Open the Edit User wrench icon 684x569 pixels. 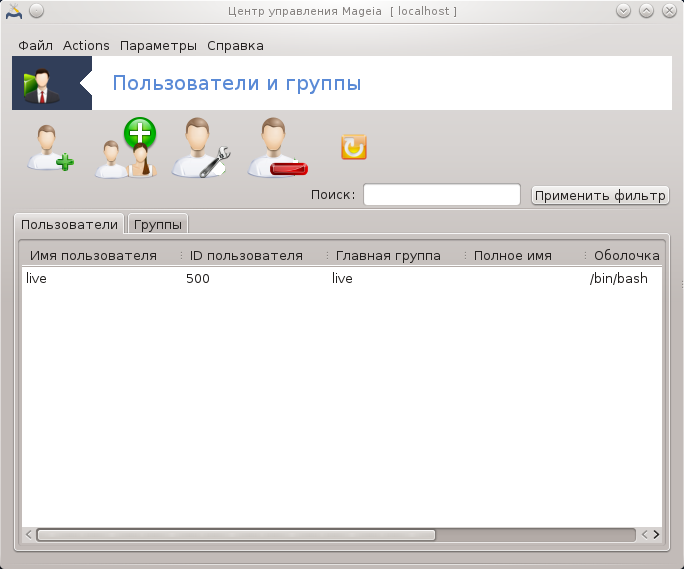201,147
